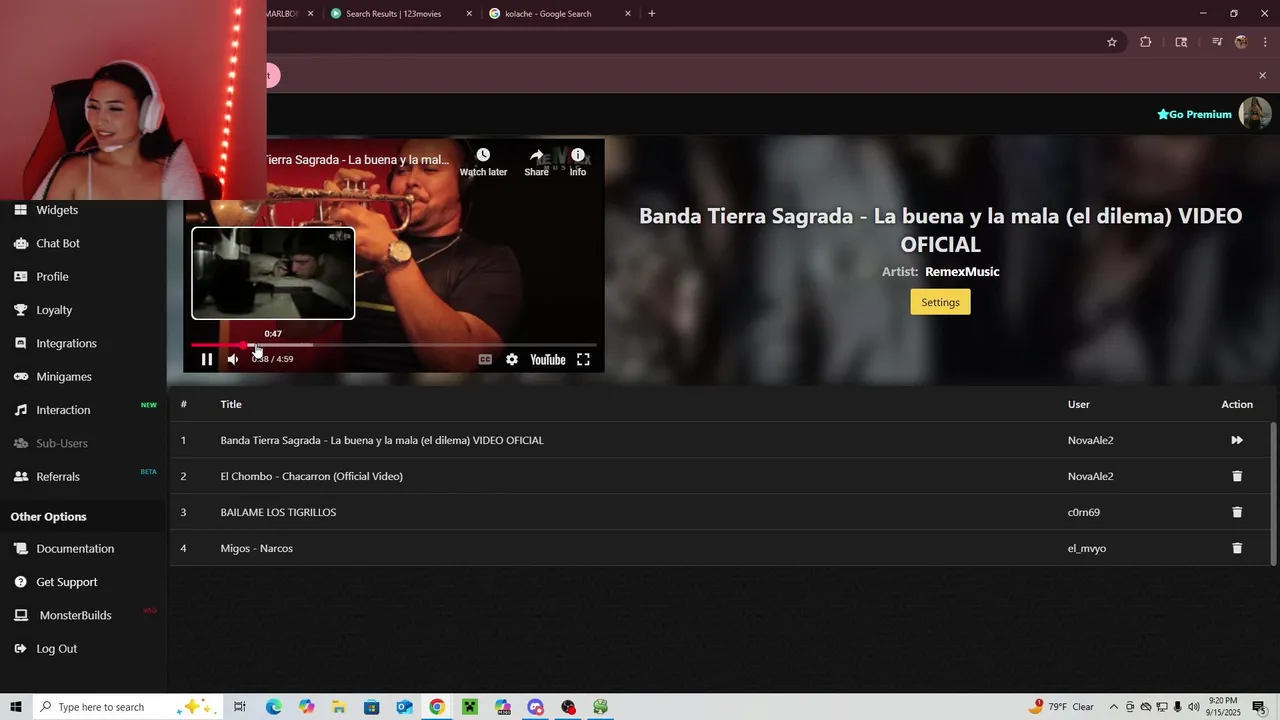Open the Integrations sidebar item

point(66,343)
